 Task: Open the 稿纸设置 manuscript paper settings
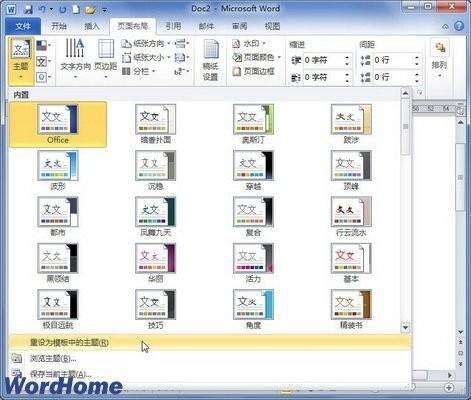[210, 60]
